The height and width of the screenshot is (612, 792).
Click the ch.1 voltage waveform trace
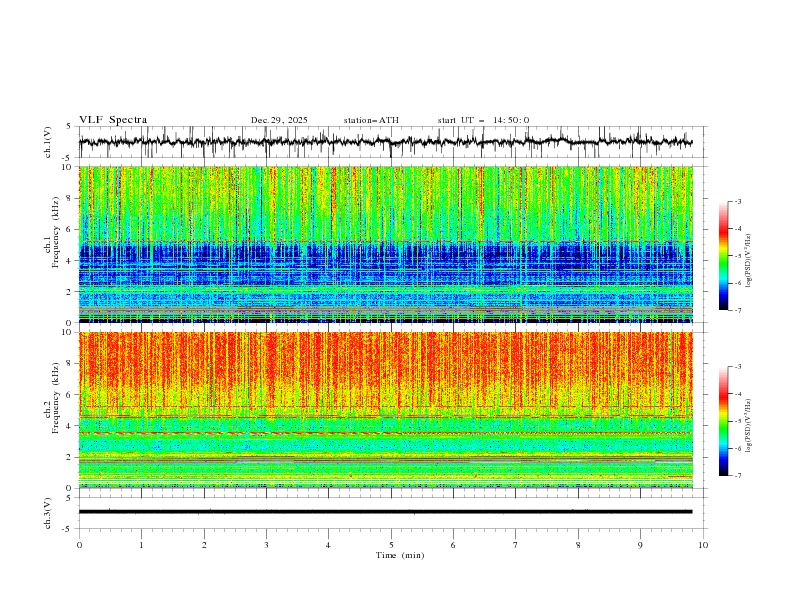pos(386,142)
